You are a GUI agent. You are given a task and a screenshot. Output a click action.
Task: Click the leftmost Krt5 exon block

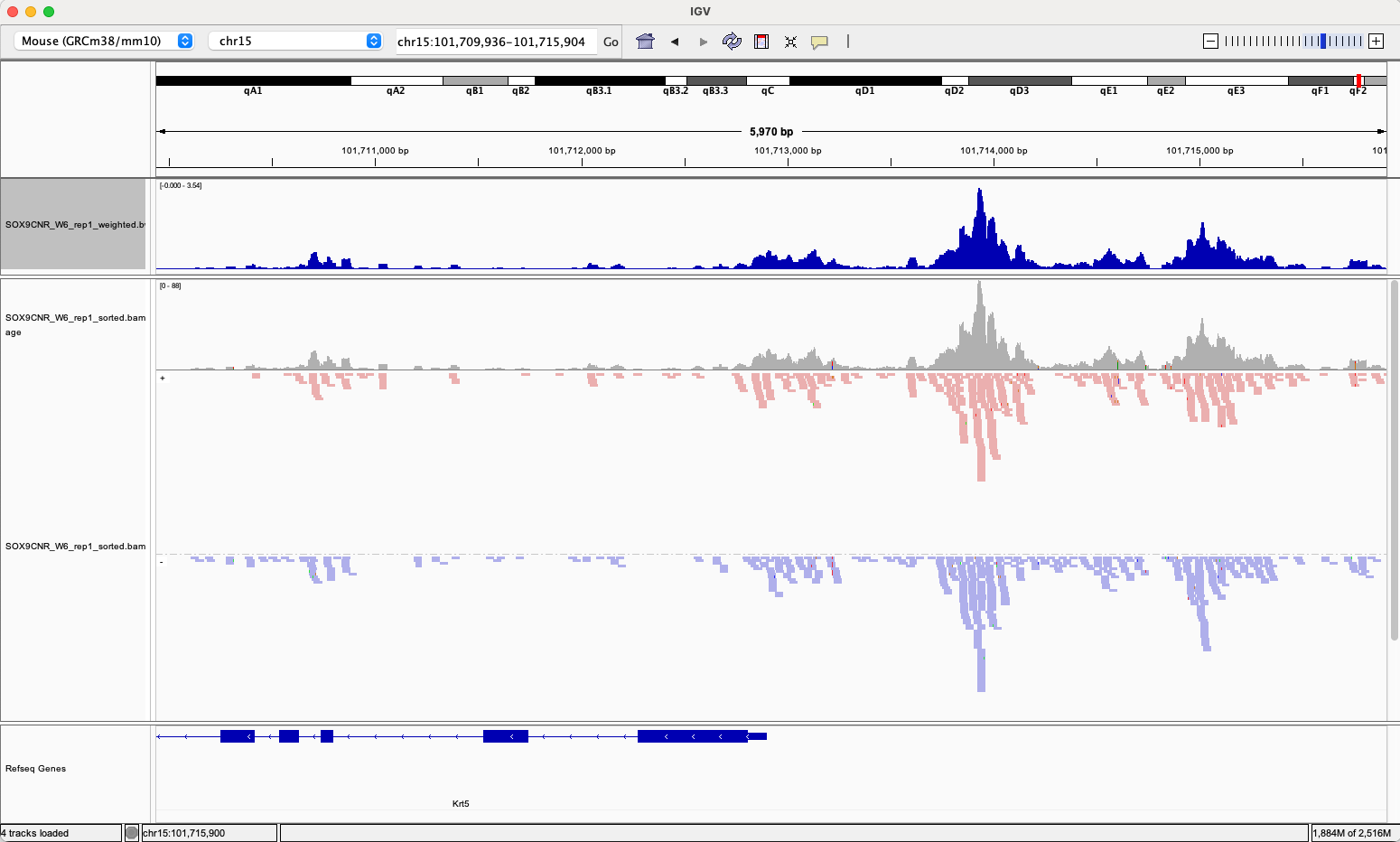(x=238, y=736)
